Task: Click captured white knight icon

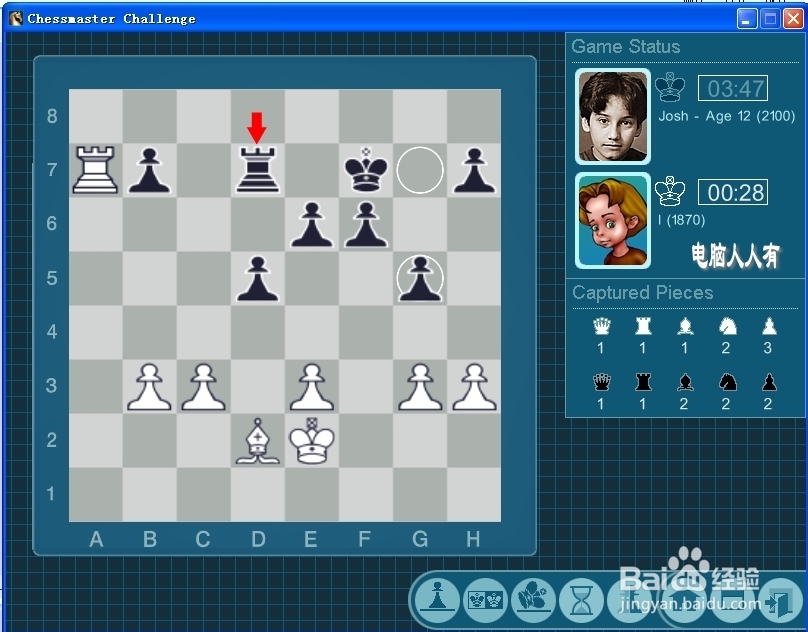Action: 727,326
